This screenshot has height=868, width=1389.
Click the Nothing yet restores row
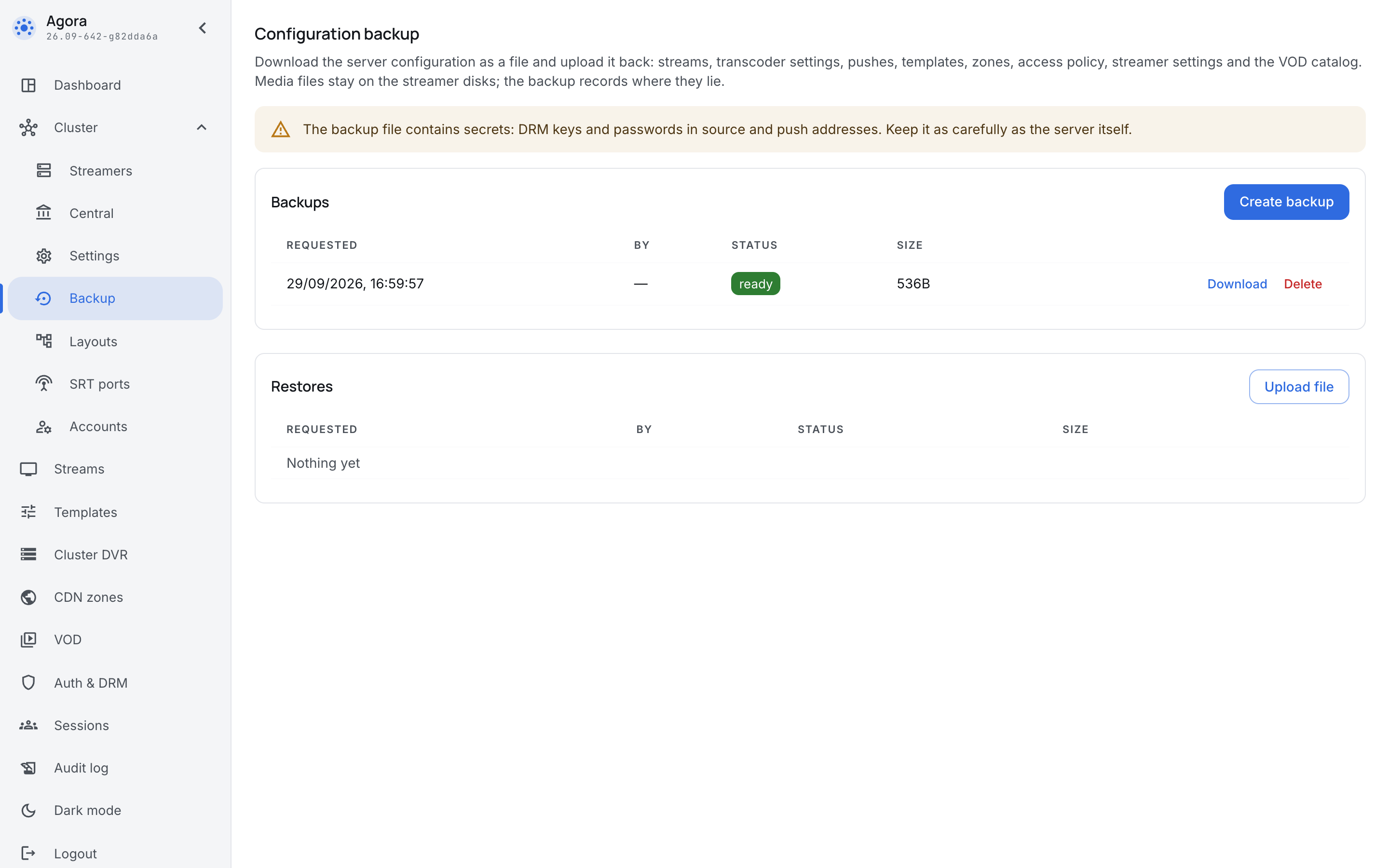click(x=809, y=463)
